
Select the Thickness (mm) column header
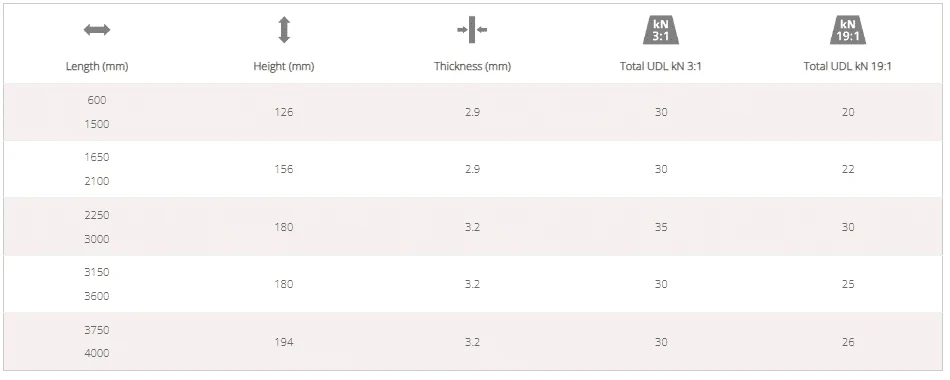(x=473, y=67)
